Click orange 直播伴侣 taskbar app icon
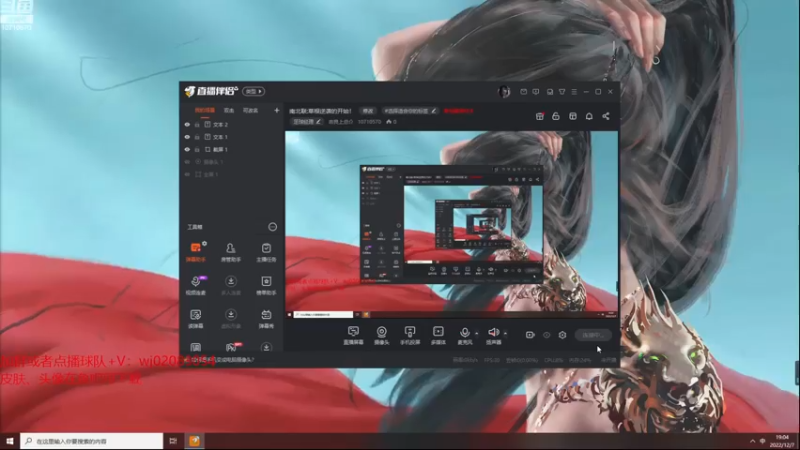This screenshot has height=450, width=800. 194,441
